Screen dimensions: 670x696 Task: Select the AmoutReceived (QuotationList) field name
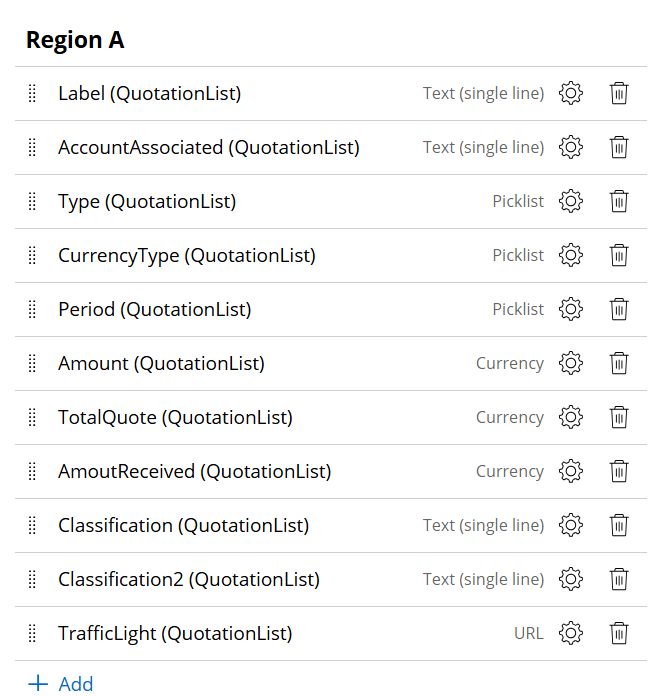pos(194,472)
